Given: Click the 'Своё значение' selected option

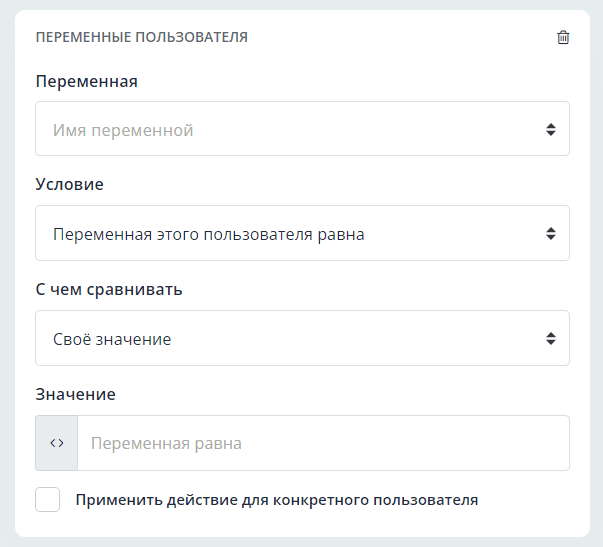Looking at the screenshot, I should [x=112, y=339].
